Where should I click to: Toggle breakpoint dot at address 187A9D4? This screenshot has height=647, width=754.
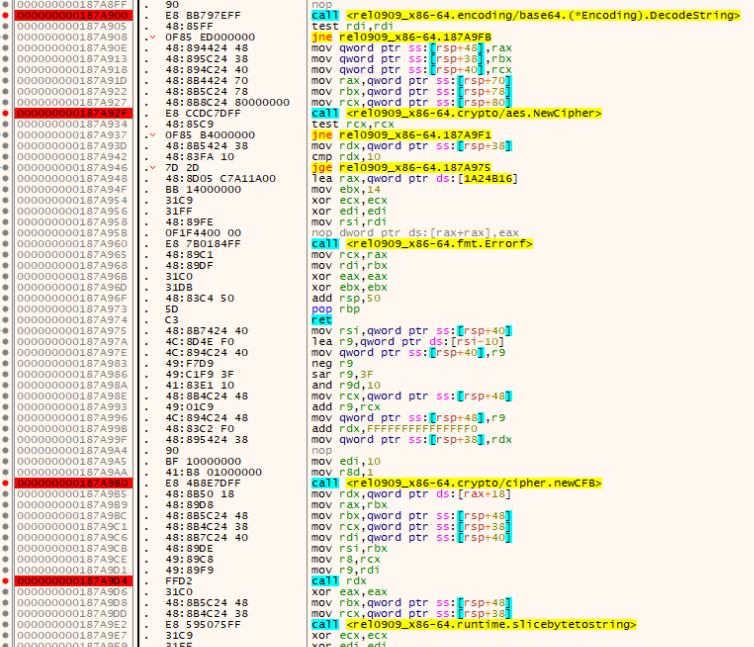[x=5, y=581]
